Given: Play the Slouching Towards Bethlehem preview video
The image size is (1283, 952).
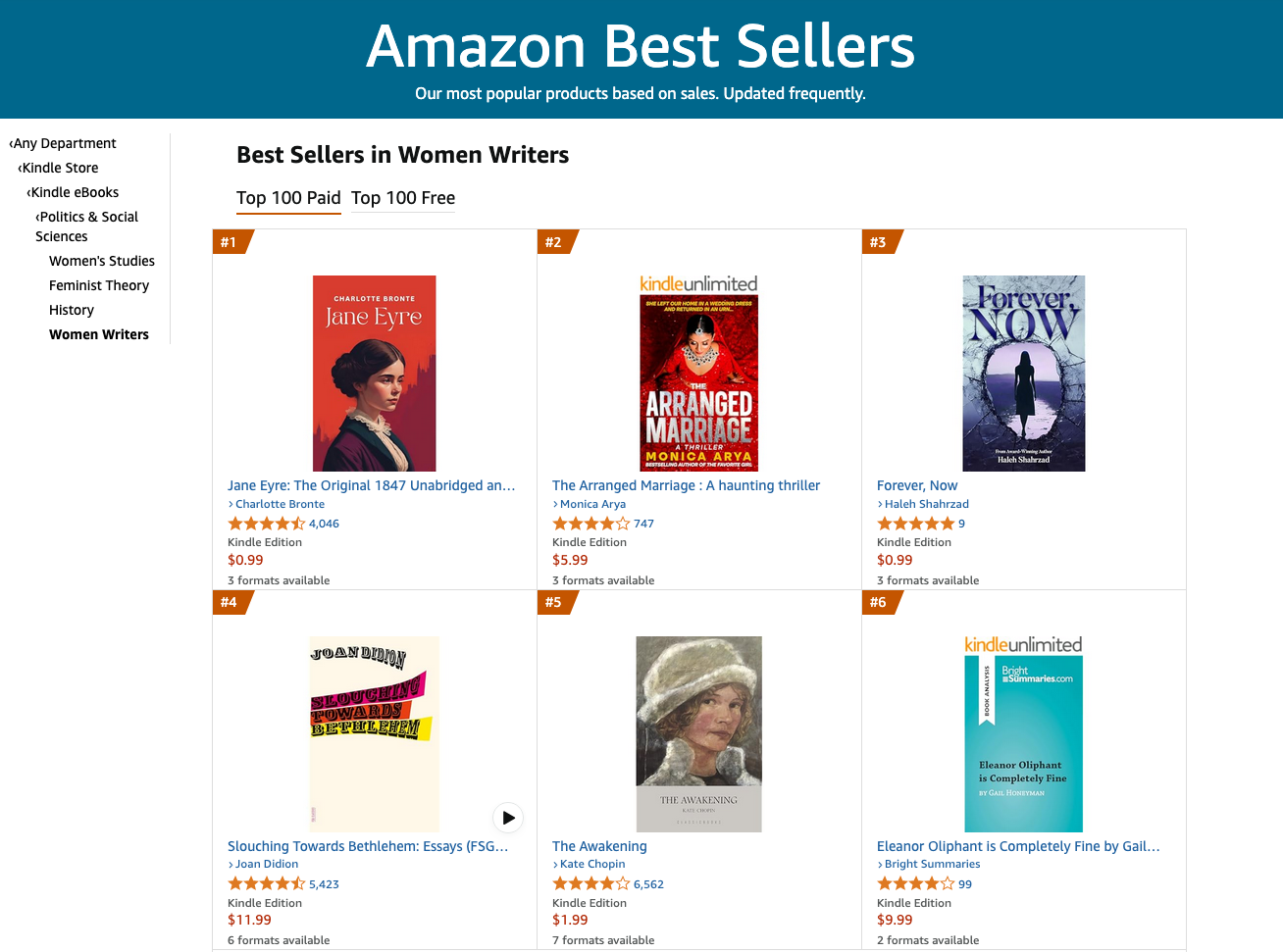Looking at the screenshot, I should [x=507, y=817].
